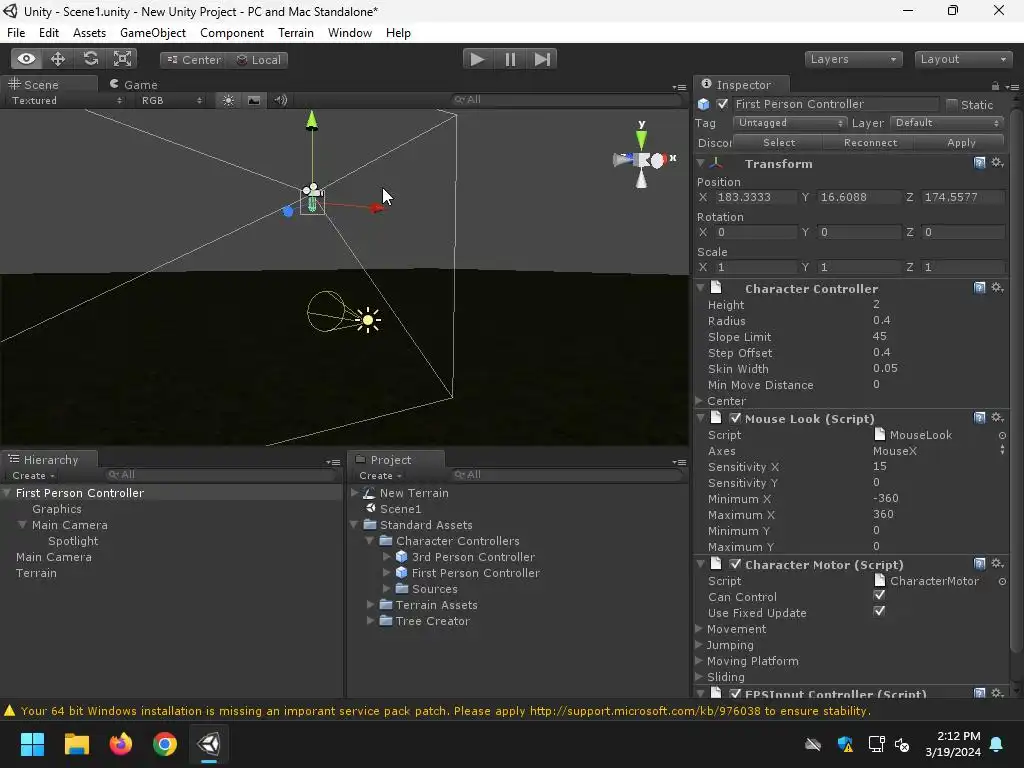Viewport: 1024px width, 768px height.
Task: Open Character Motor gear menu
Action: click(x=997, y=564)
